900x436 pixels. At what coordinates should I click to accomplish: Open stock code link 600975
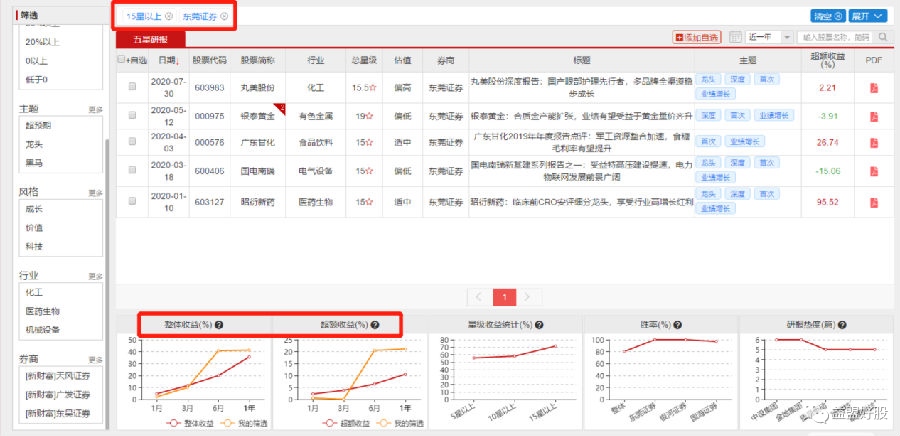coord(207,116)
